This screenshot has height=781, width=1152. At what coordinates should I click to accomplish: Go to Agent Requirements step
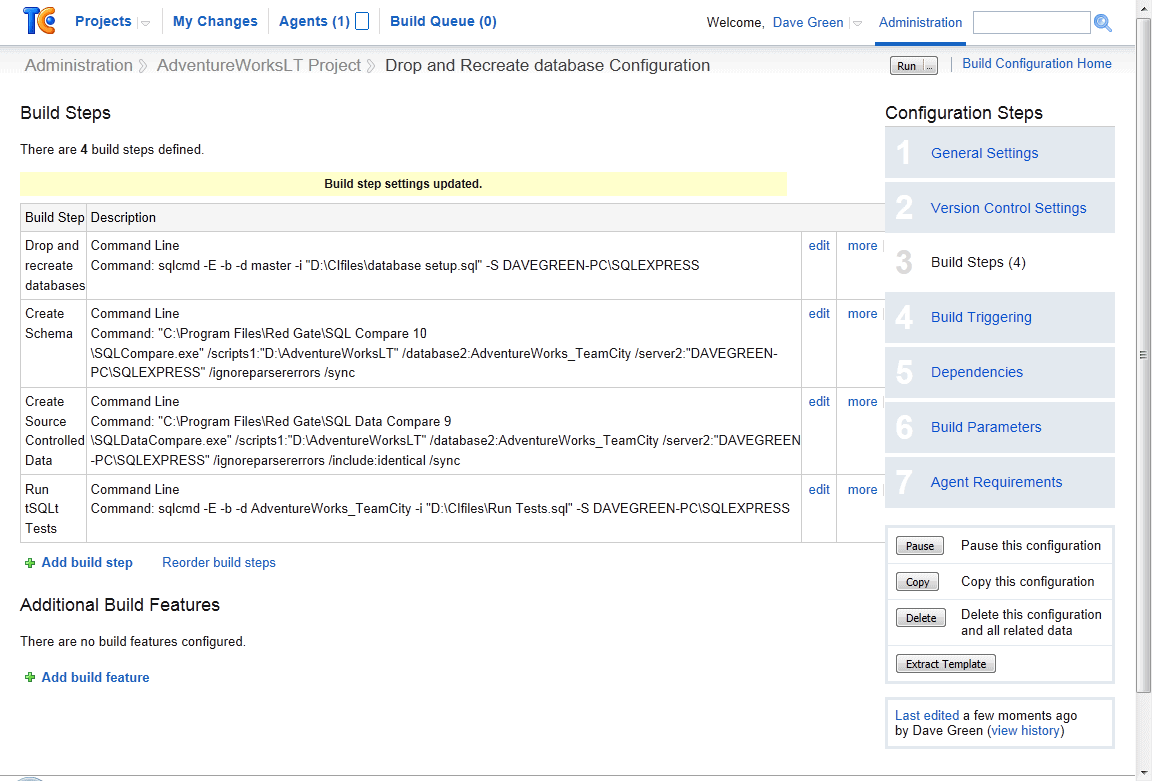tap(996, 482)
